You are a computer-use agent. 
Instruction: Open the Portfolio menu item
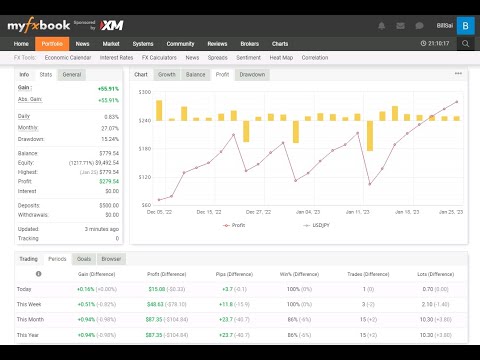click(x=52, y=44)
